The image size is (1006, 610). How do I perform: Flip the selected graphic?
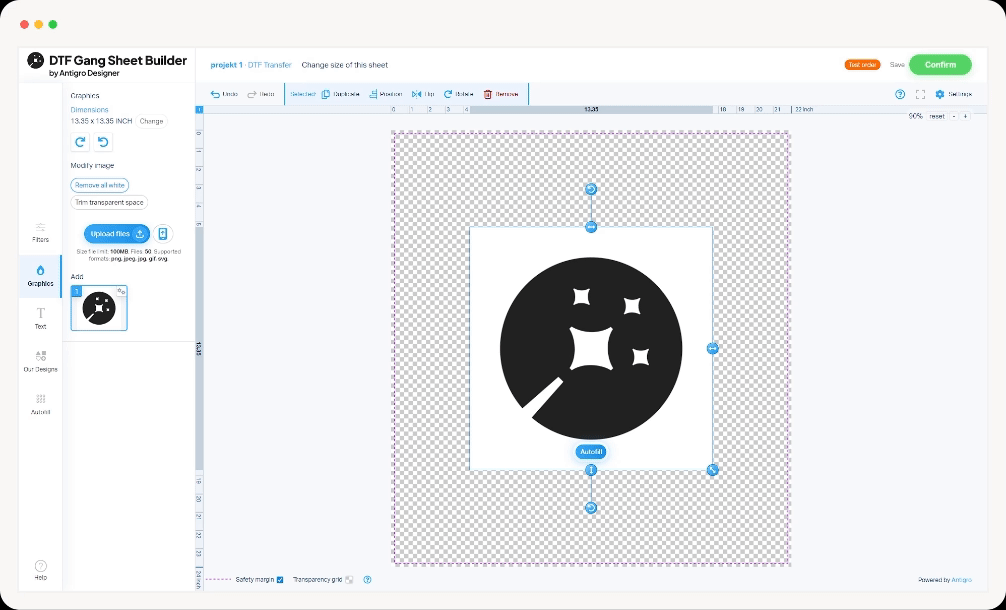point(427,93)
